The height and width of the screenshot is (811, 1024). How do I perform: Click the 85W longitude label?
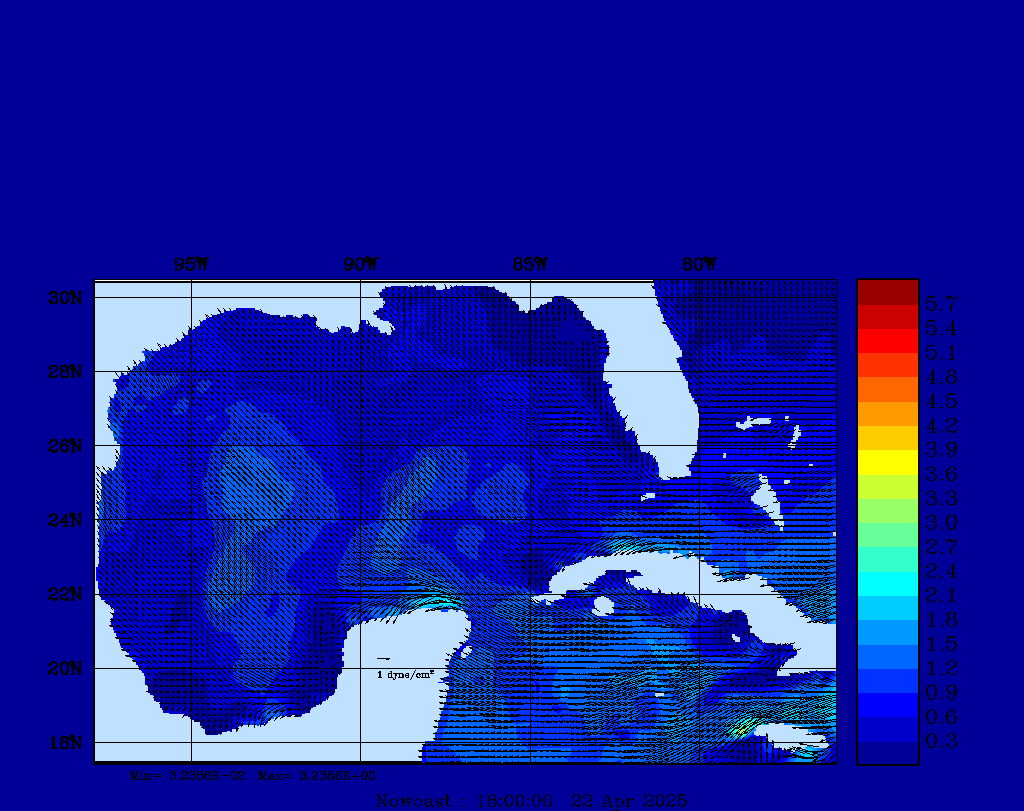coord(530,265)
